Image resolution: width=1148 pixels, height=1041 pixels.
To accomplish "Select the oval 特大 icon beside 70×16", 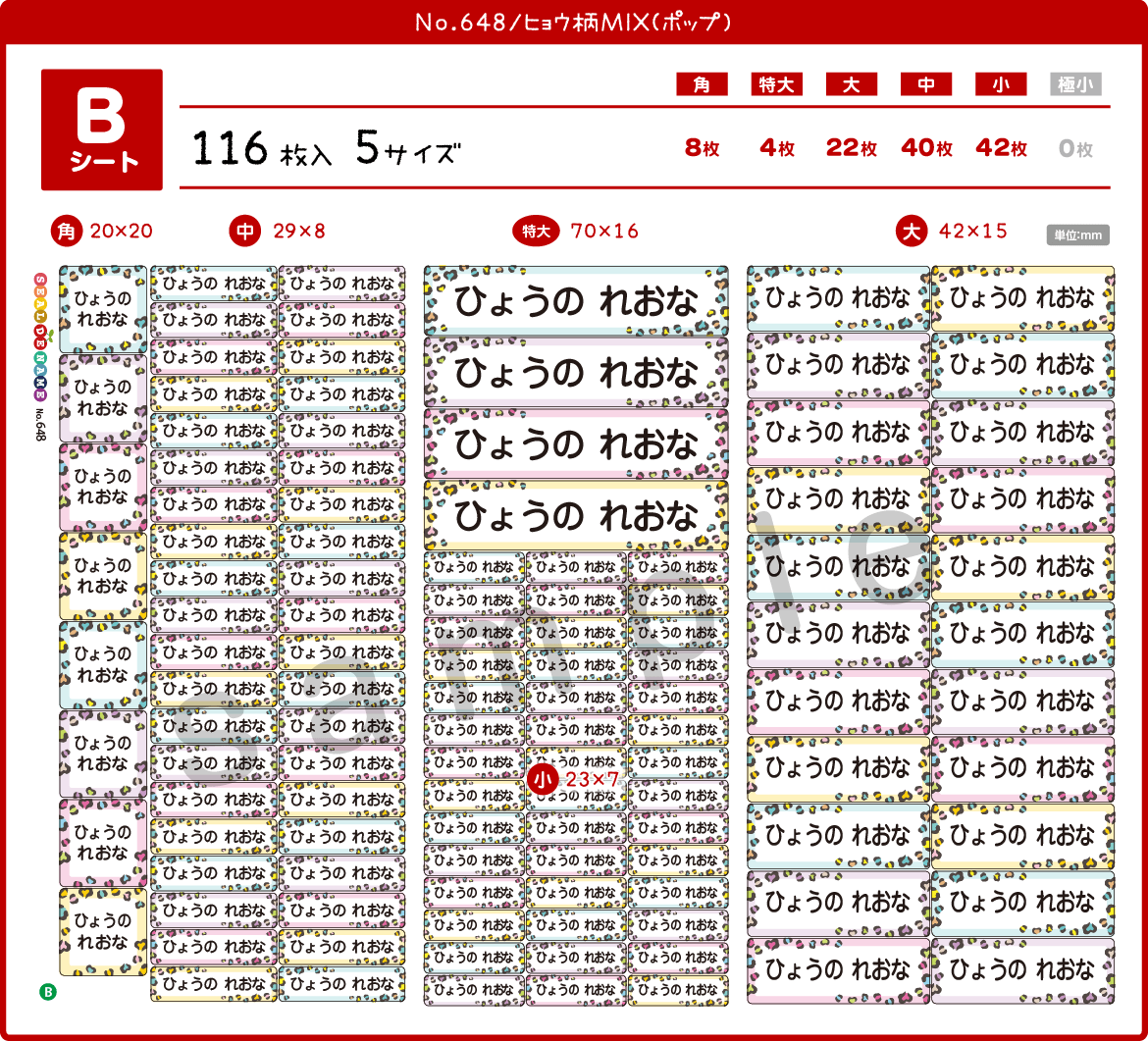I will (x=536, y=232).
